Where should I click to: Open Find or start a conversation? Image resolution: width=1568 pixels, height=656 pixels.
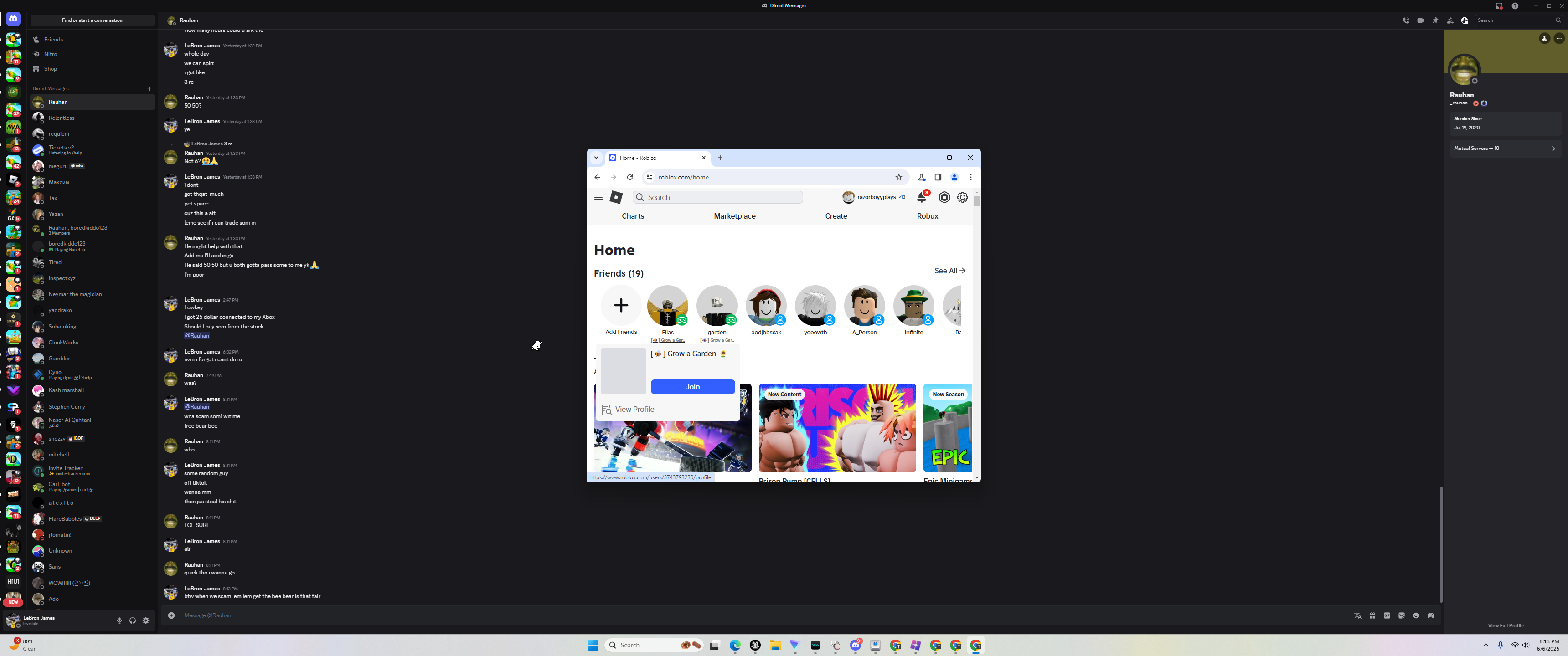pos(92,20)
